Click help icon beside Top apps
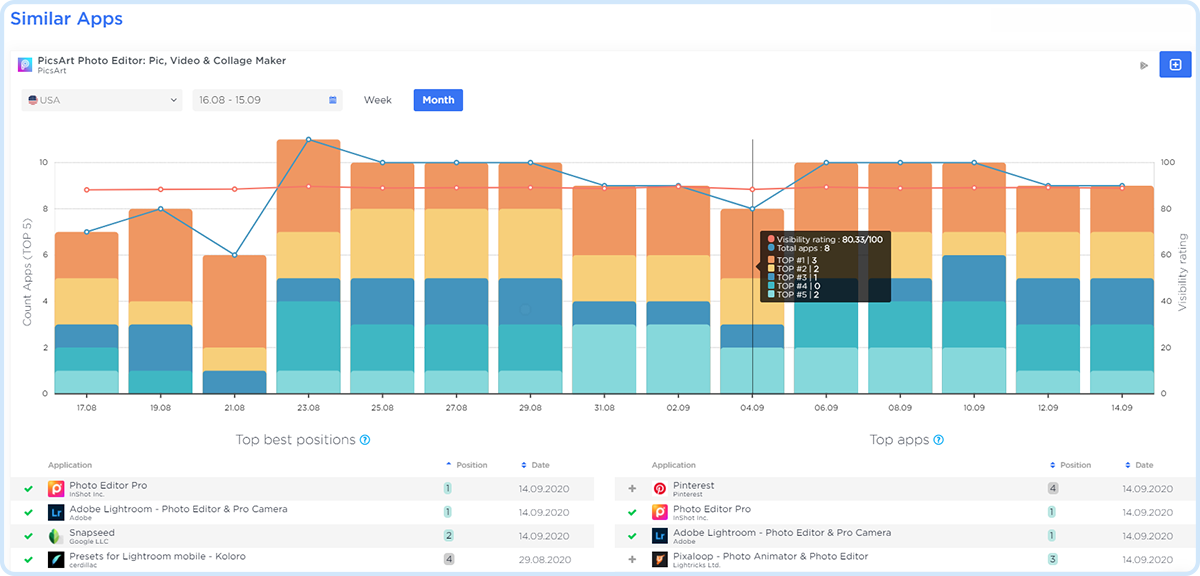Screen dimensions: 1200x576 pos(938,440)
